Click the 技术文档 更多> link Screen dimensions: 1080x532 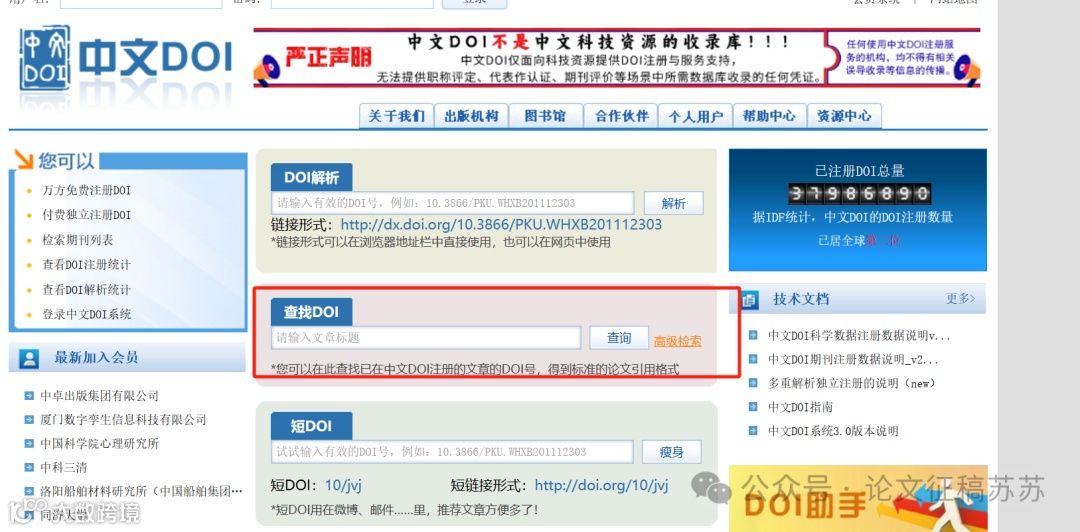(x=961, y=299)
